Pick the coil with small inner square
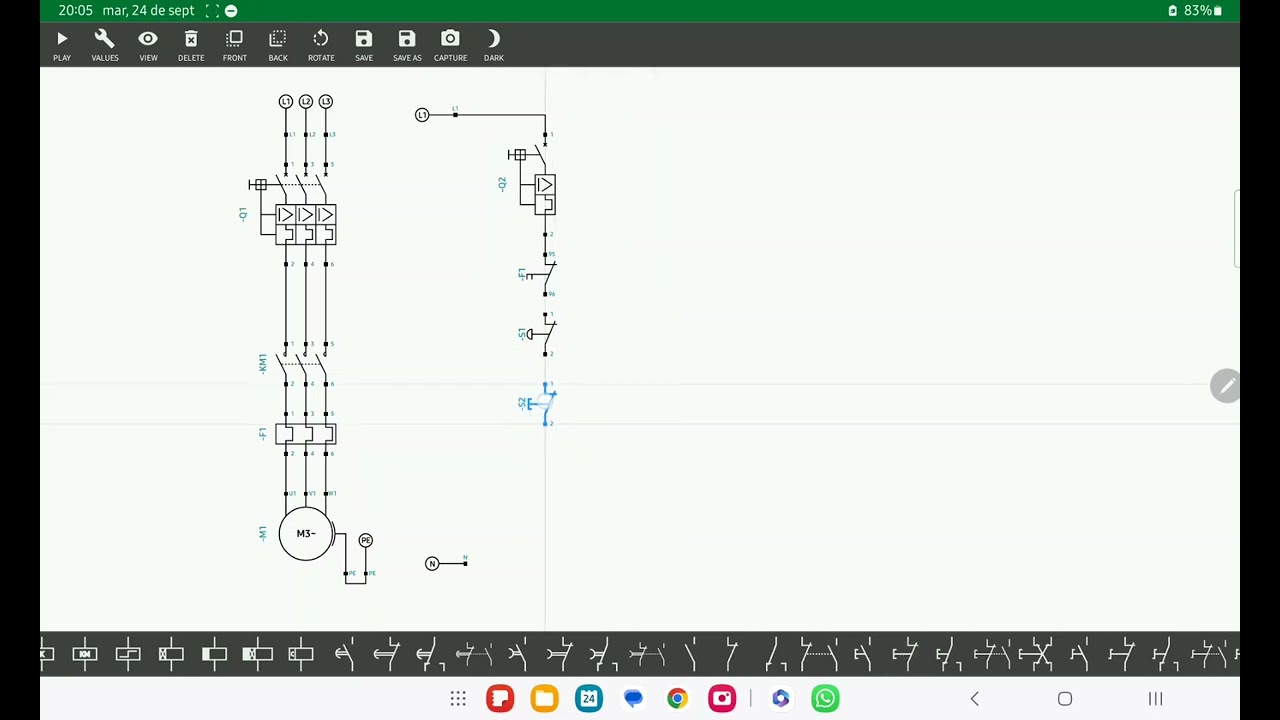1280x720 pixels. point(300,655)
